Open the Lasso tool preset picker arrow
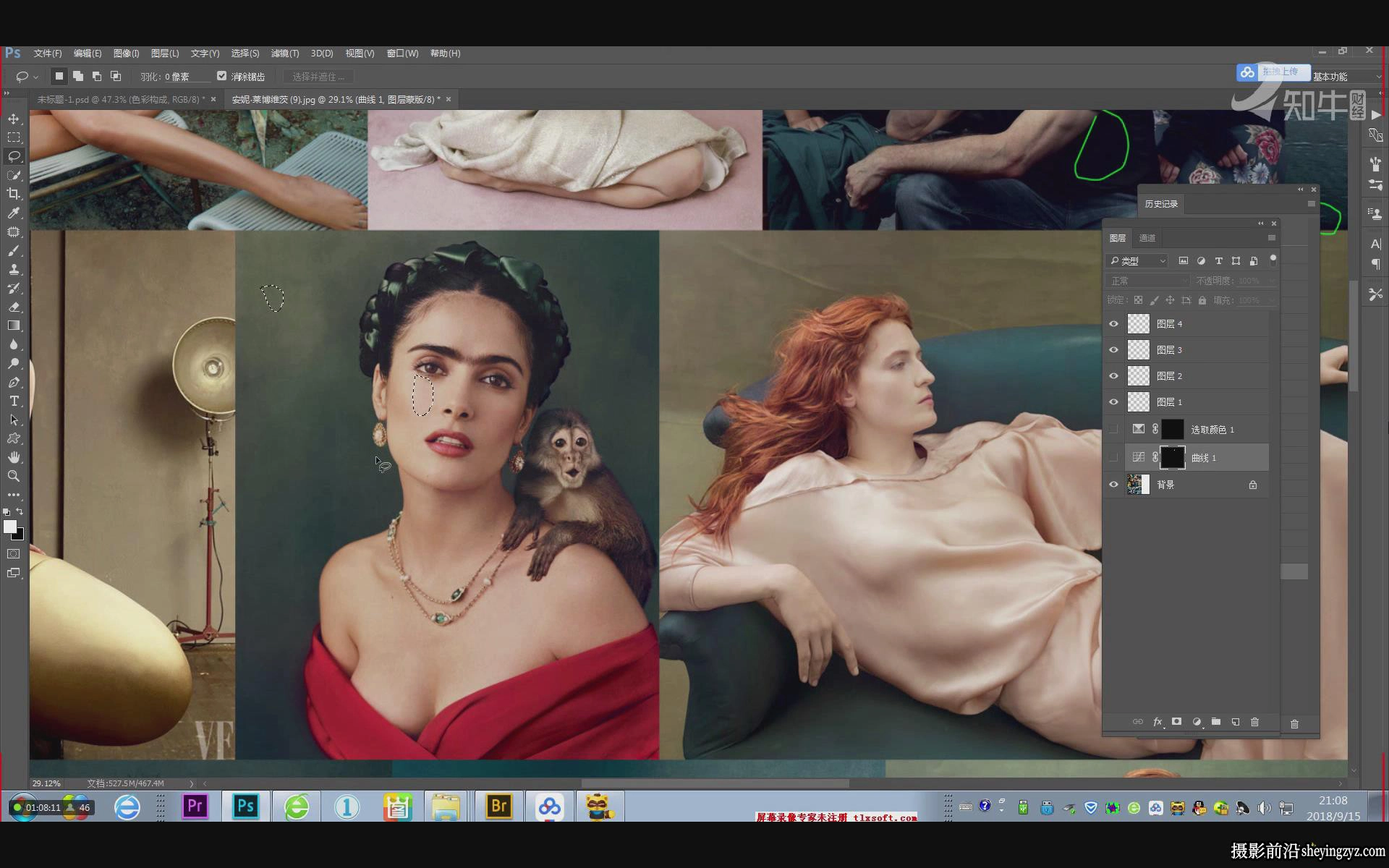Screen dimensions: 1389x868 (x=35, y=77)
